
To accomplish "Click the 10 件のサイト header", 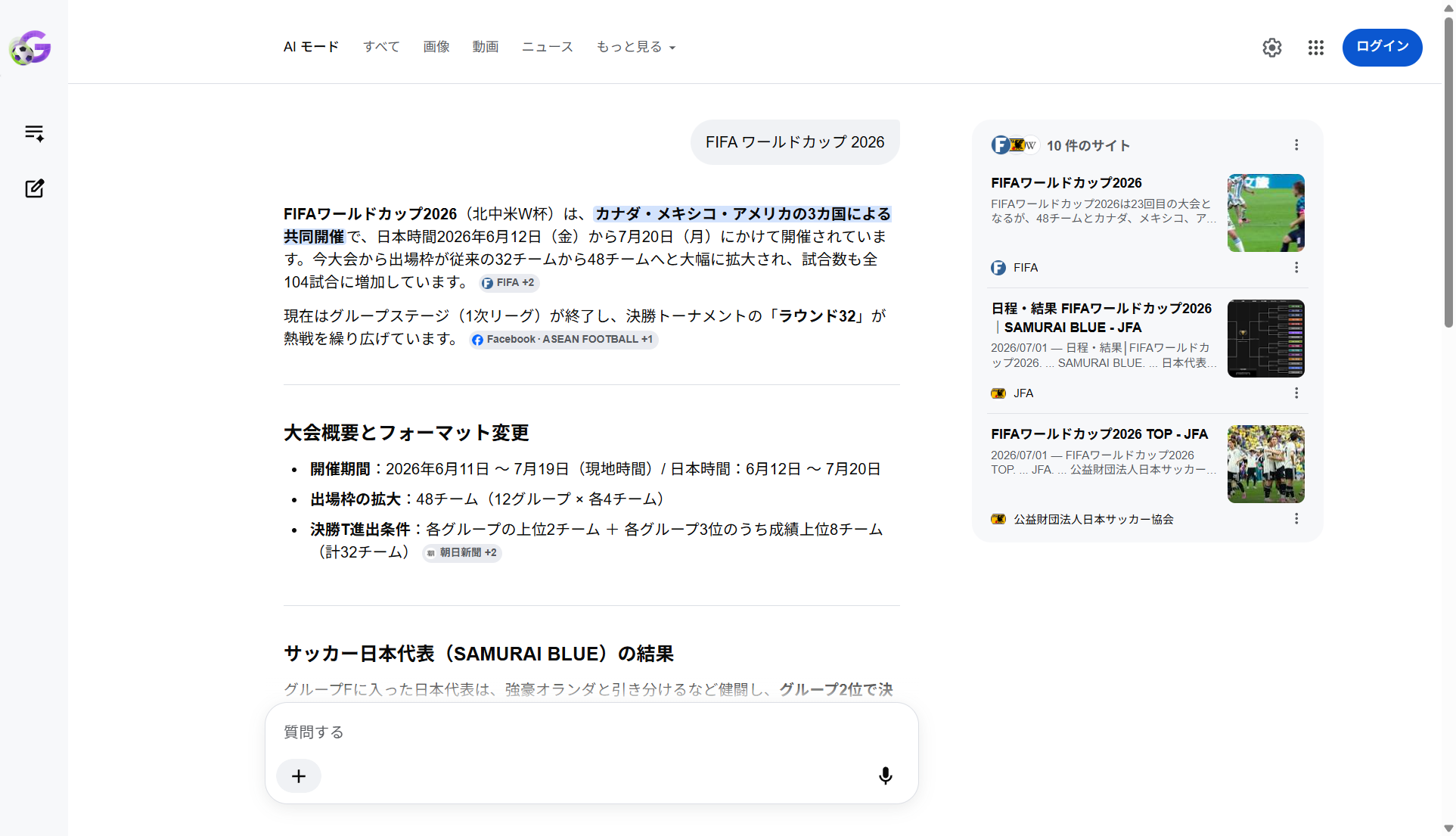I will tap(1088, 145).
